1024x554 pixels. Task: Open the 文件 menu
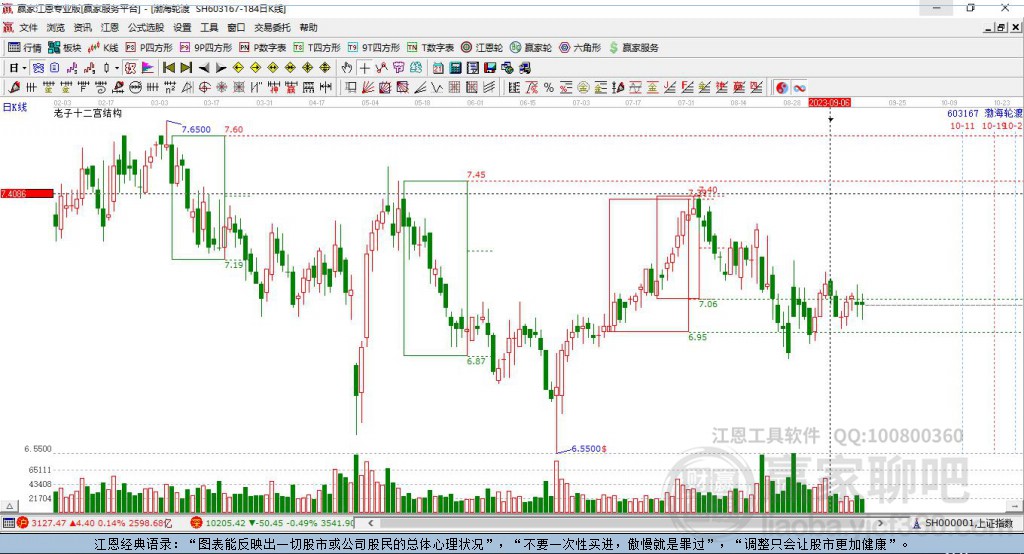(29, 27)
